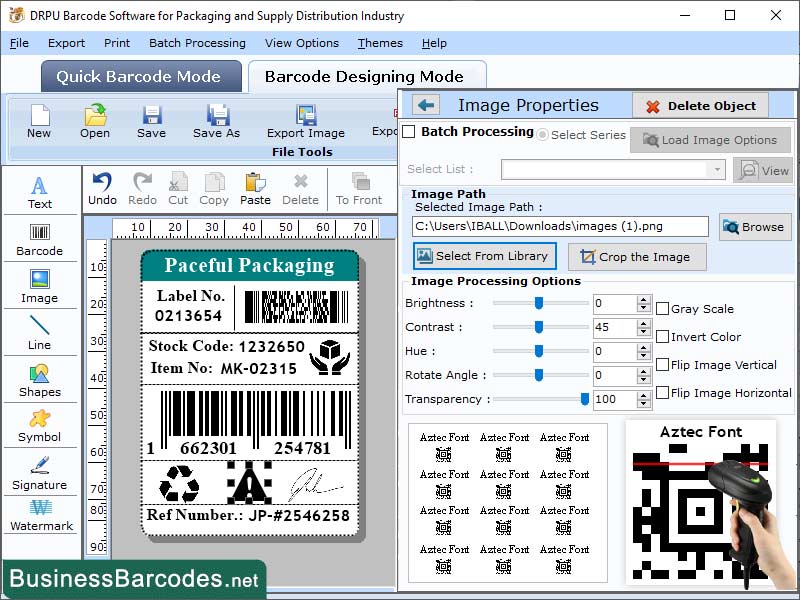Increase the Rotate Angle value
The image size is (800, 600).
pos(644,371)
